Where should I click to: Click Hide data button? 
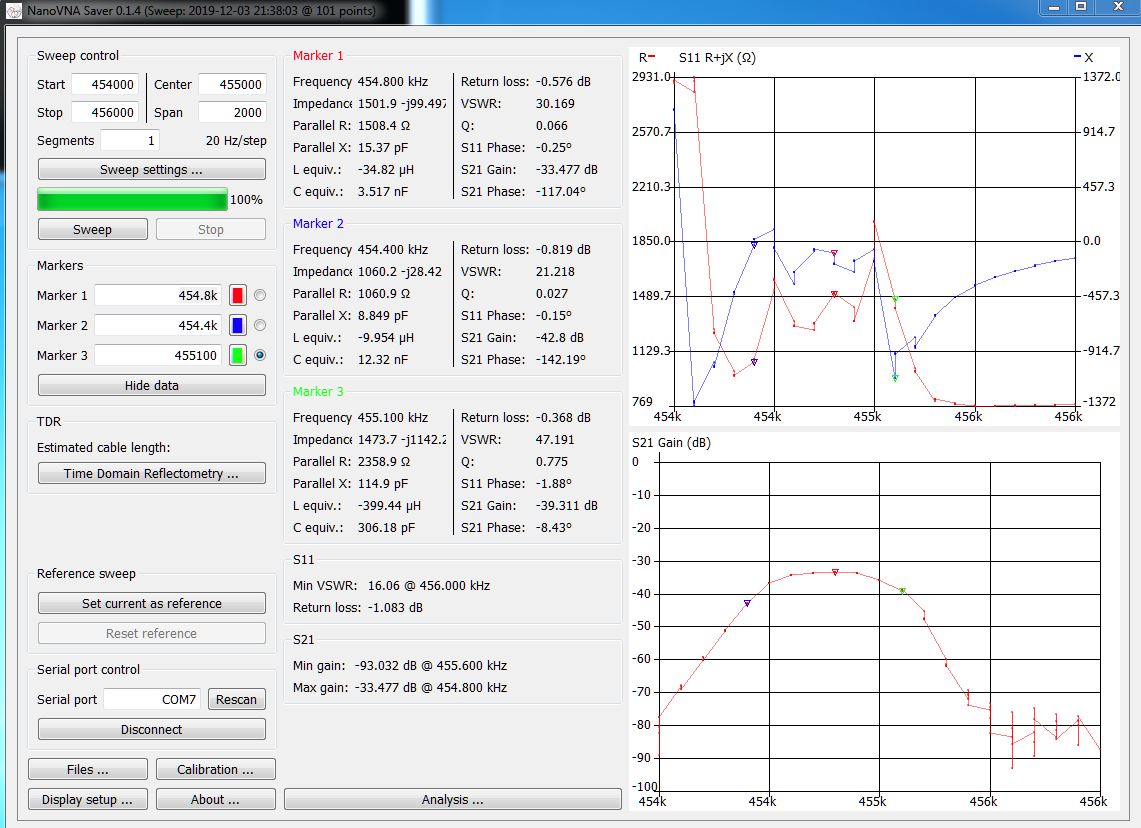152,386
